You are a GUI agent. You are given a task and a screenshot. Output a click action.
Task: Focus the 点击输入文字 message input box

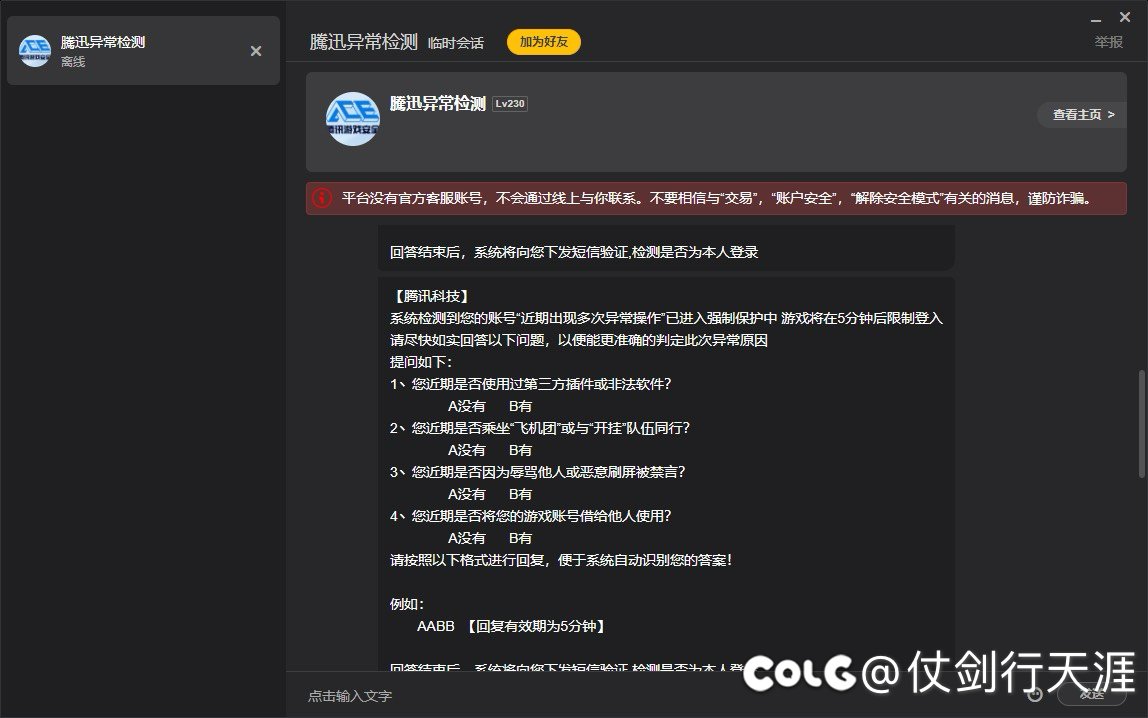tap(500, 695)
